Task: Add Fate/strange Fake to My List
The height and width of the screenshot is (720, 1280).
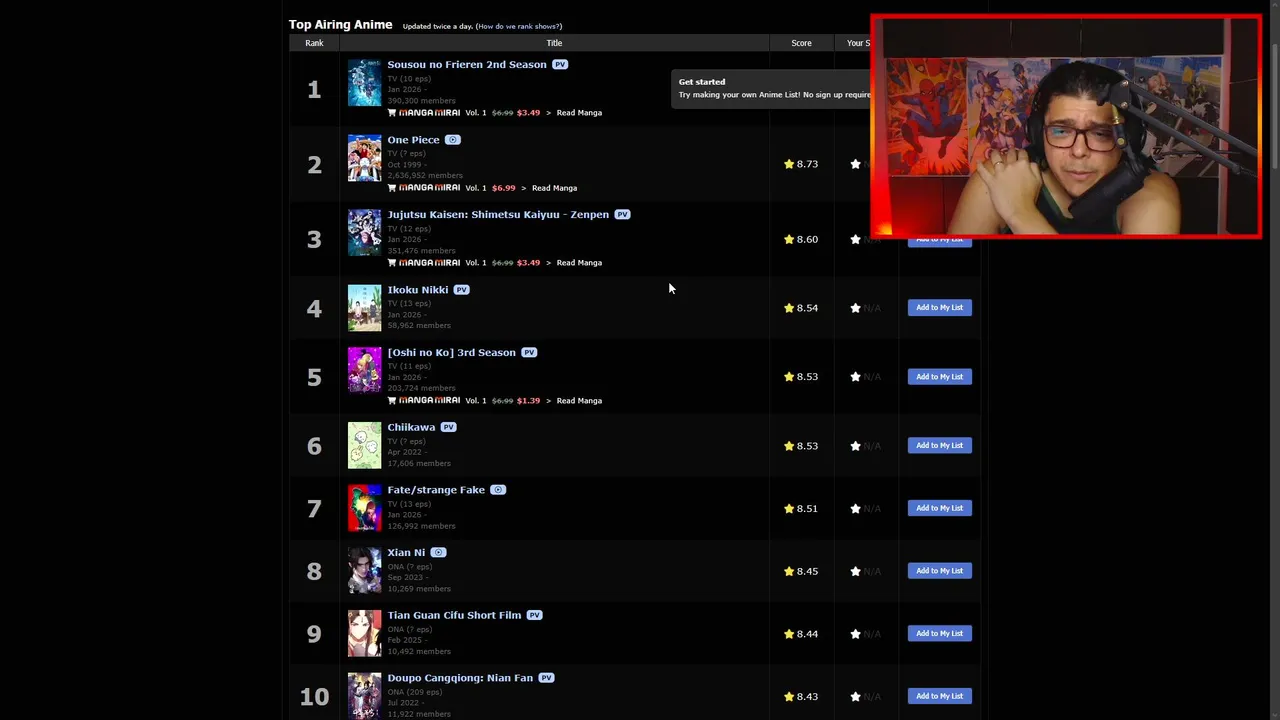Action: coord(939,508)
